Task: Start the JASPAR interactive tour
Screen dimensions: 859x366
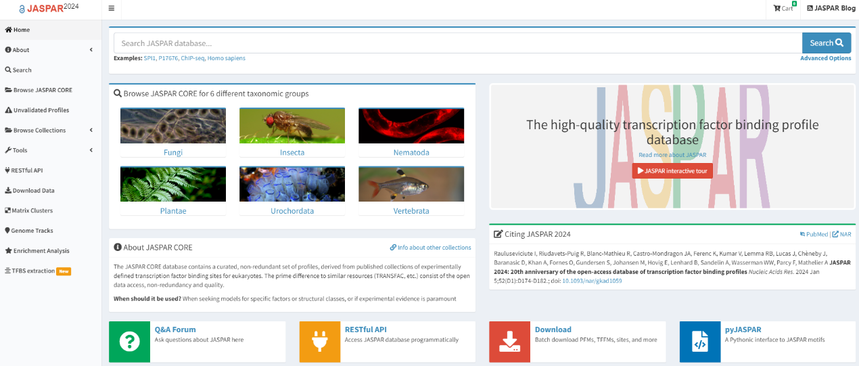Action: tap(672, 171)
